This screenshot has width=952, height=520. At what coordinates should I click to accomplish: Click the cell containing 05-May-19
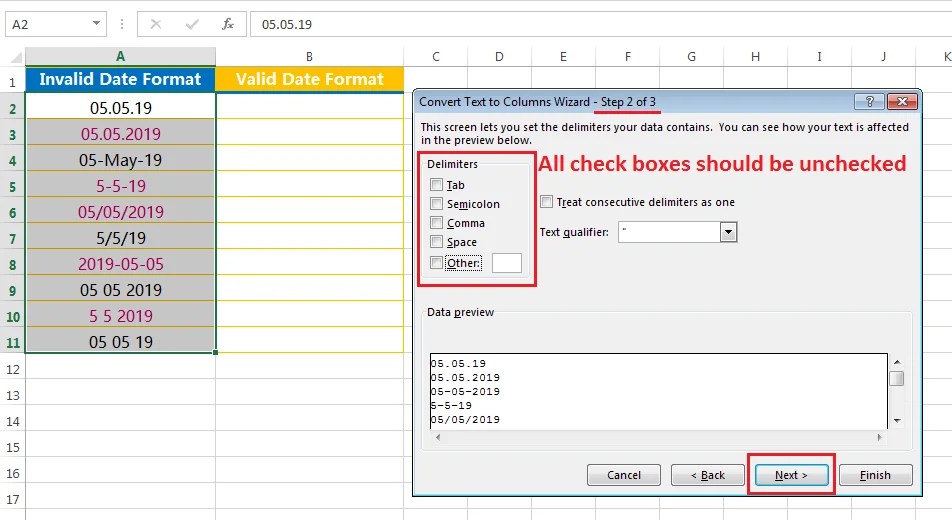click(120, 160)
